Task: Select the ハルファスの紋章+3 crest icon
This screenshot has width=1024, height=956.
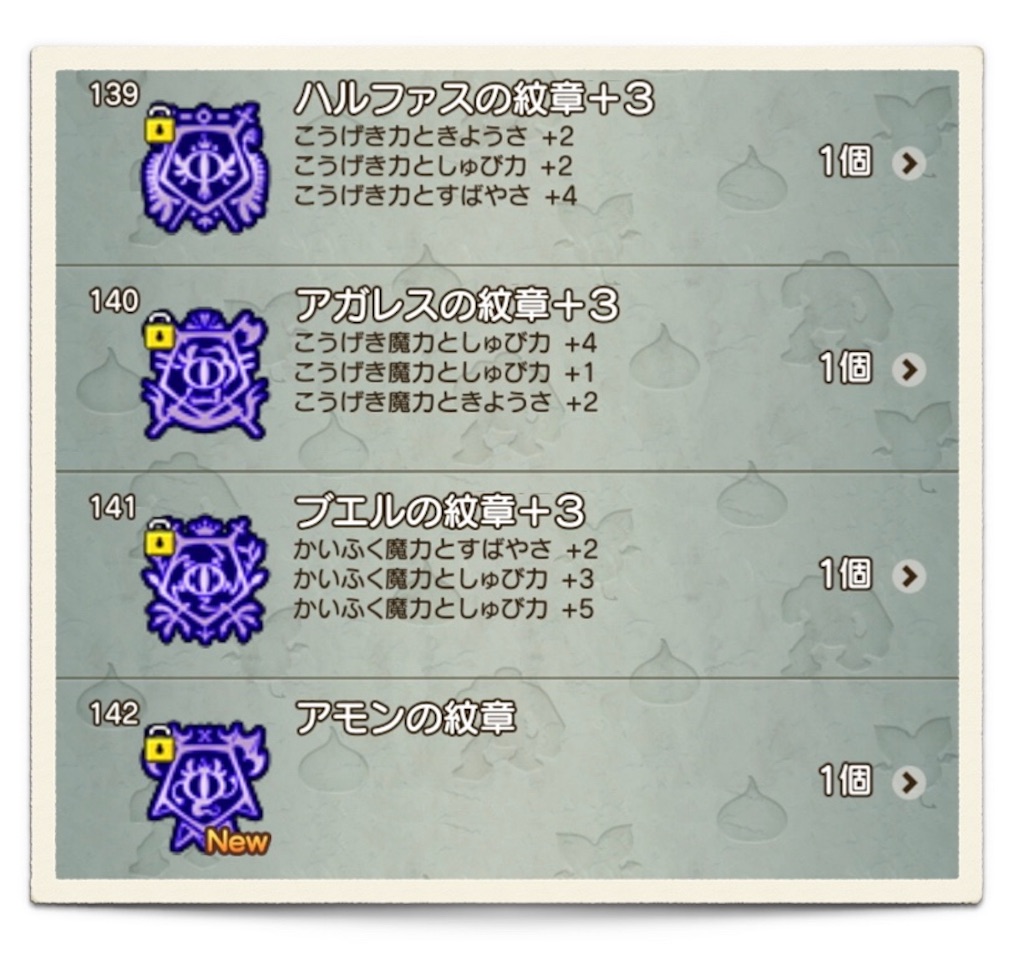Action: (206, 167)
